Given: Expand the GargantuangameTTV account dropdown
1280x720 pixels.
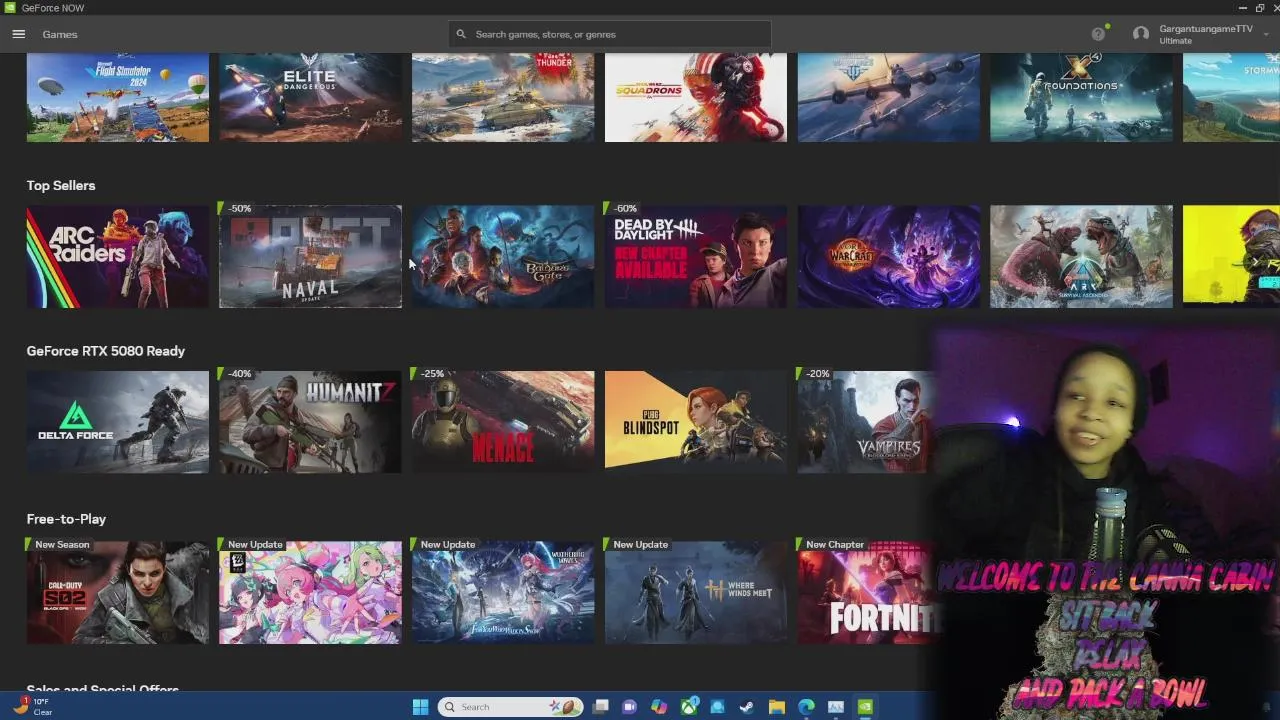Looking at the screenshot, I should 1266,34.
